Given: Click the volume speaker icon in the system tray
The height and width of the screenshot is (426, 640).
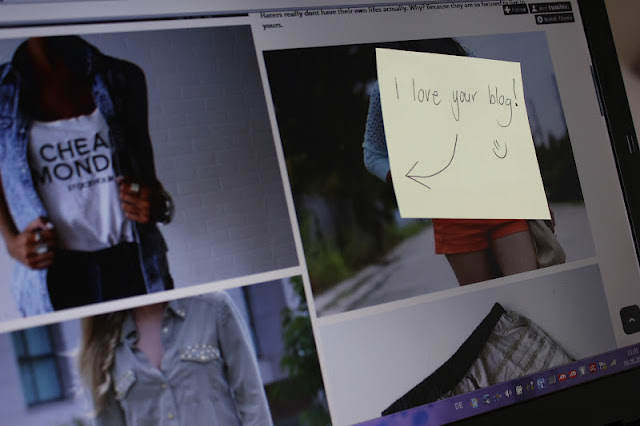Looking at the screenshot, I should [x=508, y=393].
